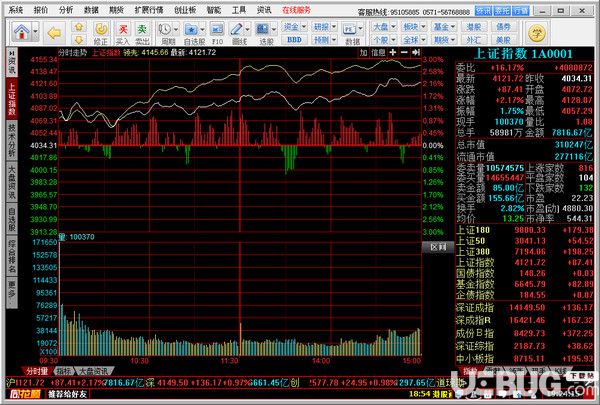Switch to the 指标 bottom tab
600x405 pixels.
pos(64,371)
